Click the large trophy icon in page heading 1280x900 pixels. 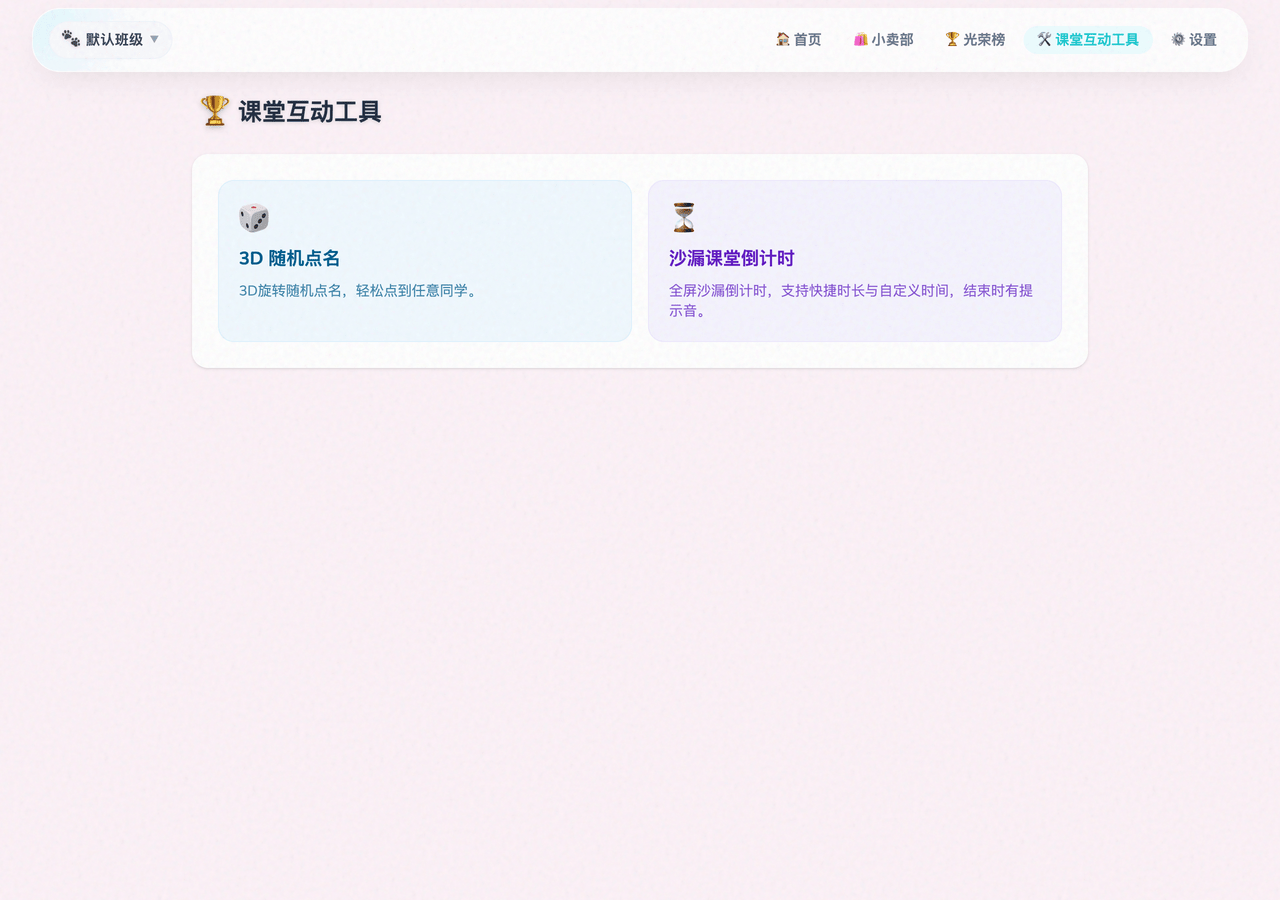pyautogui.click(x=215, y=111)
